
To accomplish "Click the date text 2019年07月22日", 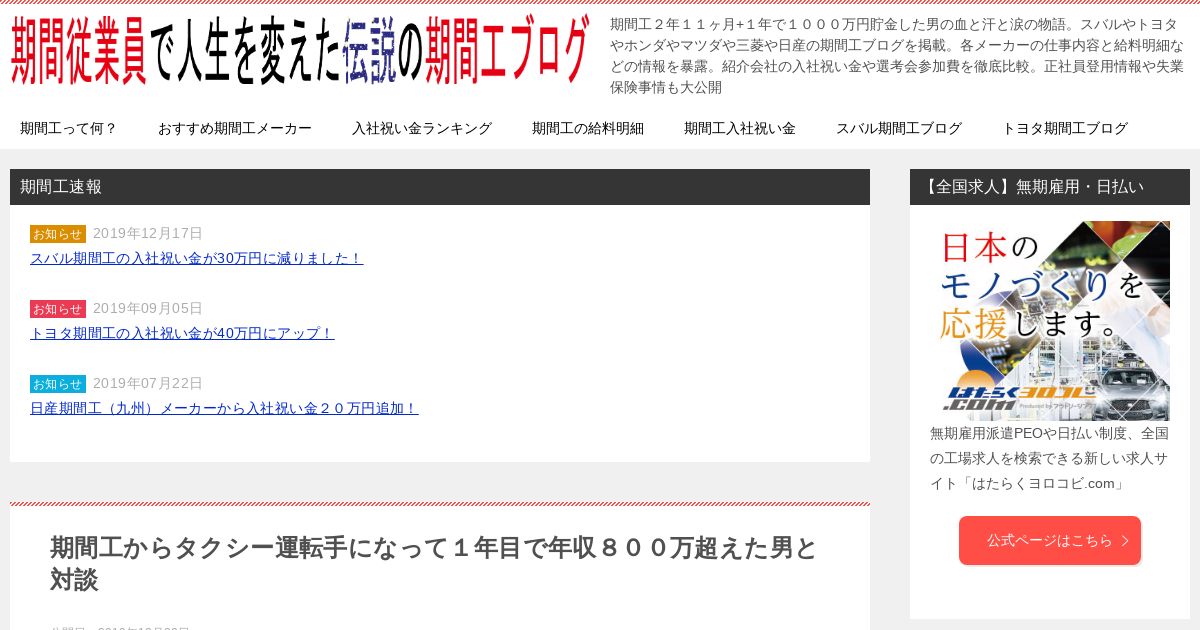I will tap(148, 383).
